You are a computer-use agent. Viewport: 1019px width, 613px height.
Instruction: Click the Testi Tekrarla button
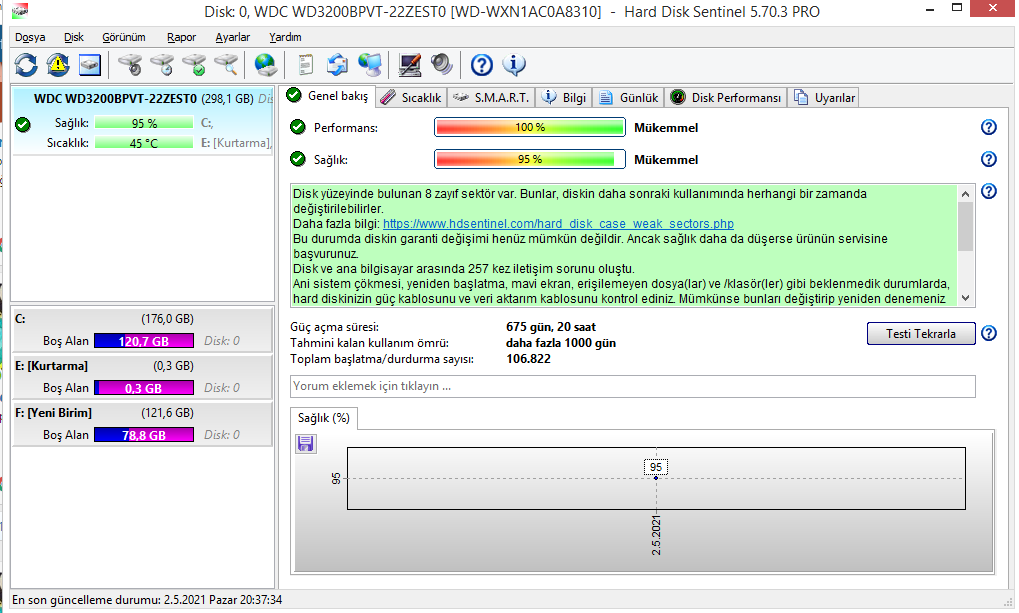(921, 333)
